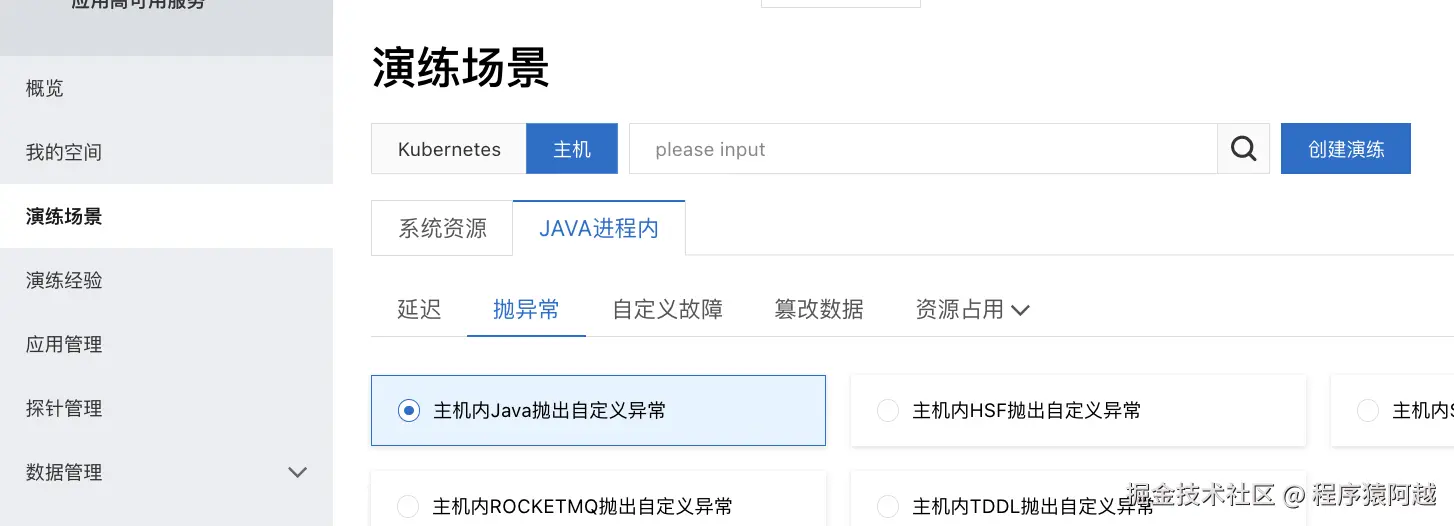Pick the 主机内TDDL抛出自定义异常 radio
Viewport: 1454px width, 526px height.
tap(888, 506)
